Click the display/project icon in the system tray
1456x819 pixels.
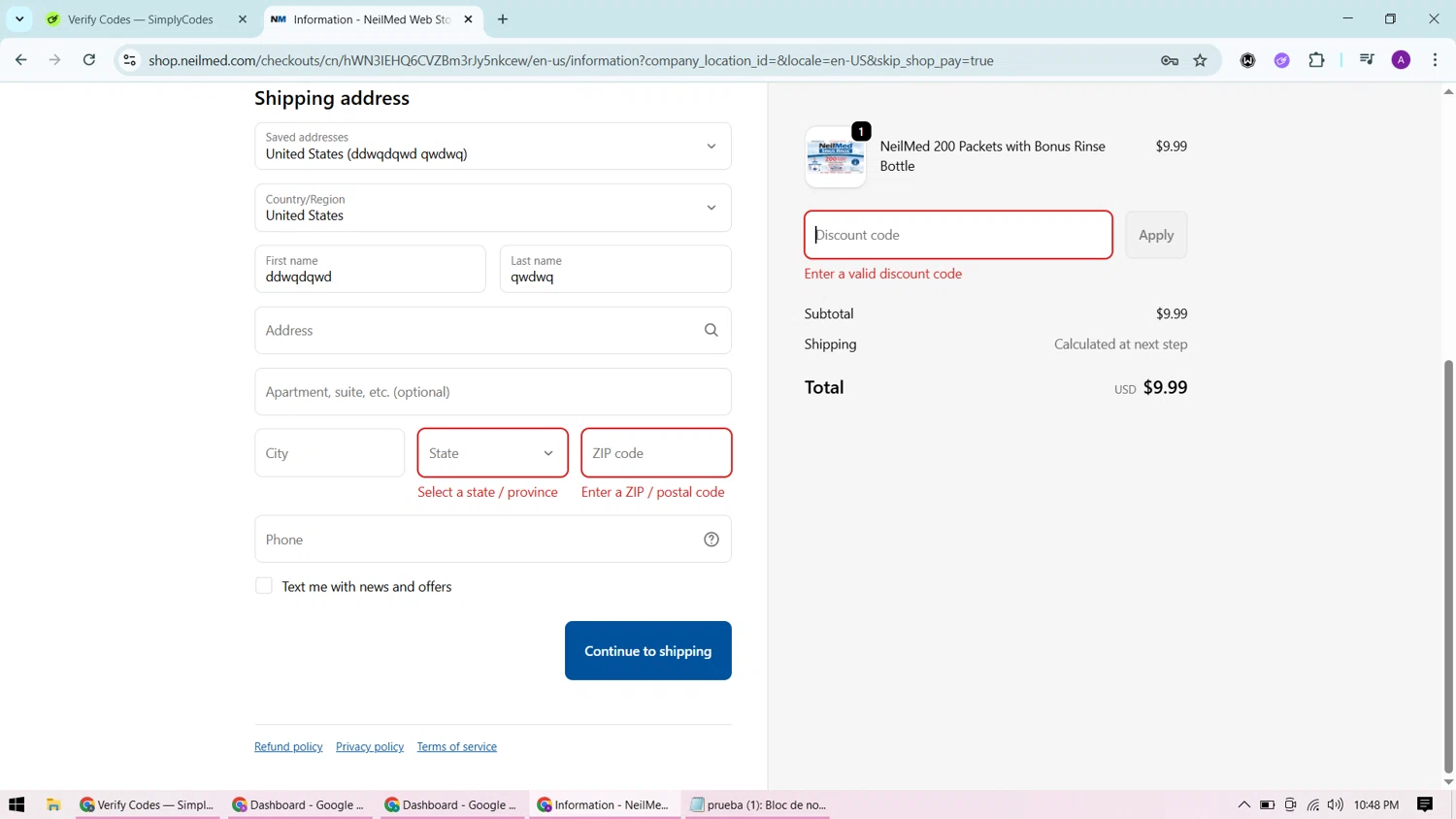tap(1290, 804)
